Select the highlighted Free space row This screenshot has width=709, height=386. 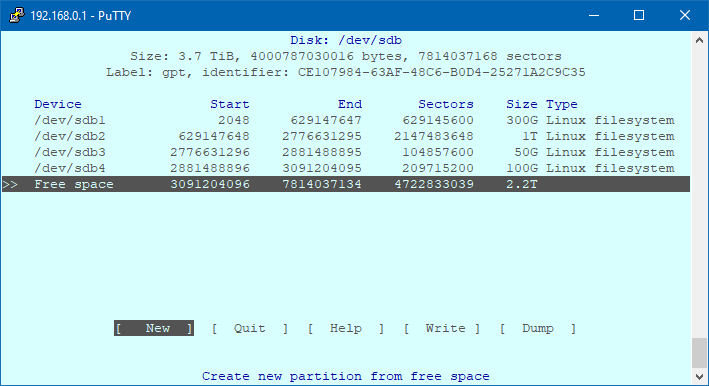(346, 184)
